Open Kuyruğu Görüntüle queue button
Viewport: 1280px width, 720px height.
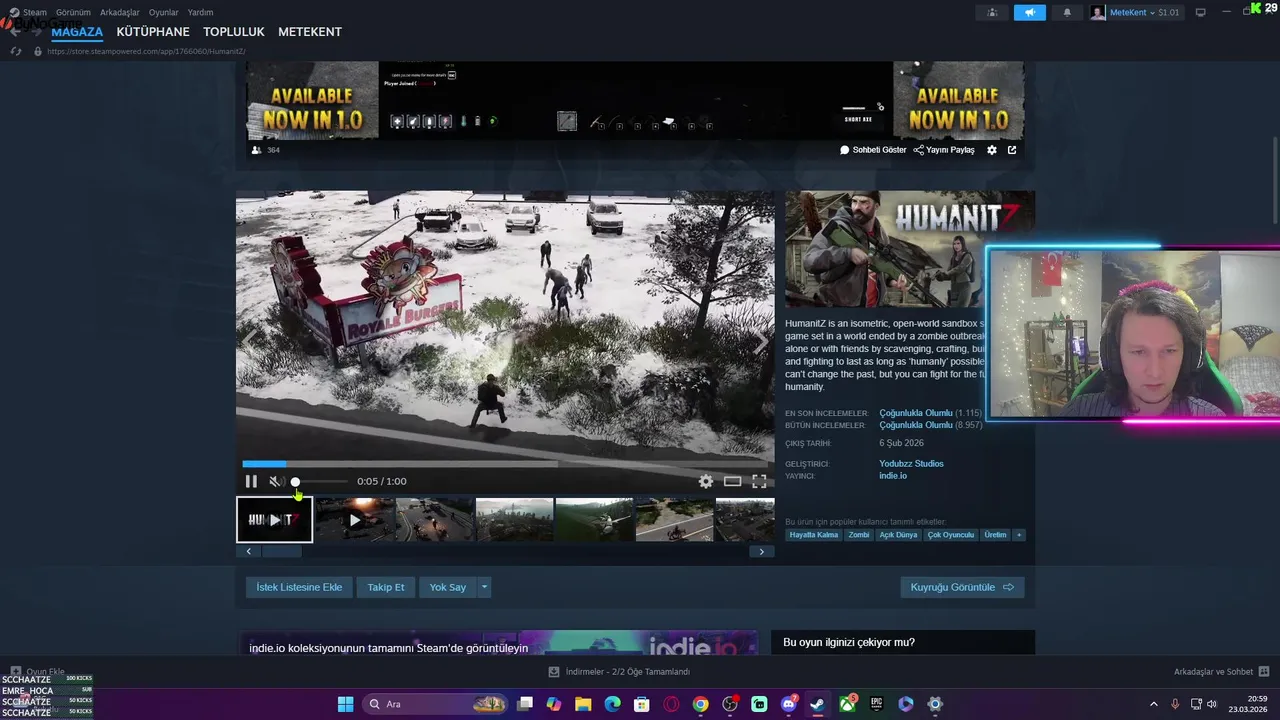962,587
